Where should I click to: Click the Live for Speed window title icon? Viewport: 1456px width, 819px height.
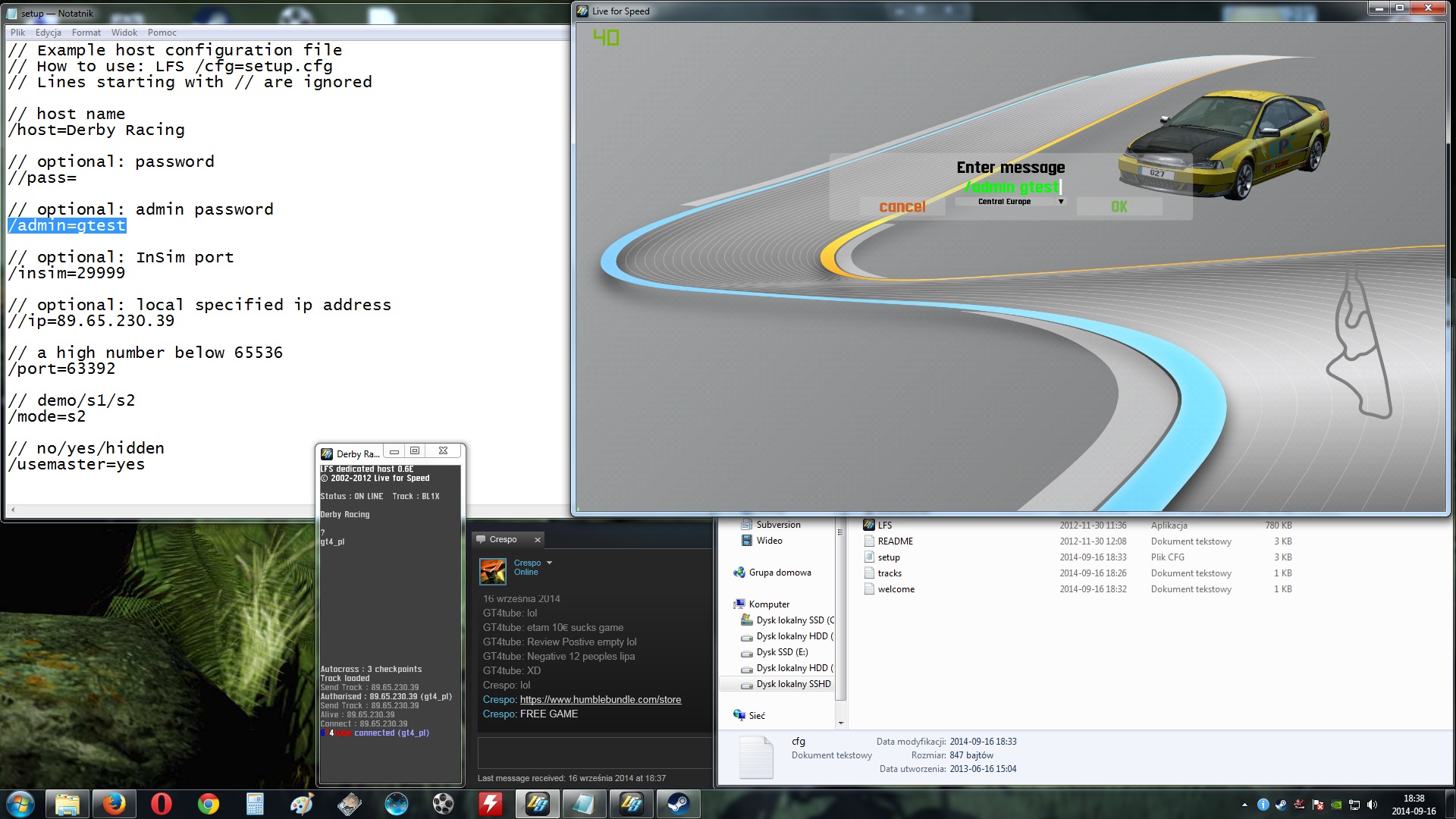tap(582, 11)
